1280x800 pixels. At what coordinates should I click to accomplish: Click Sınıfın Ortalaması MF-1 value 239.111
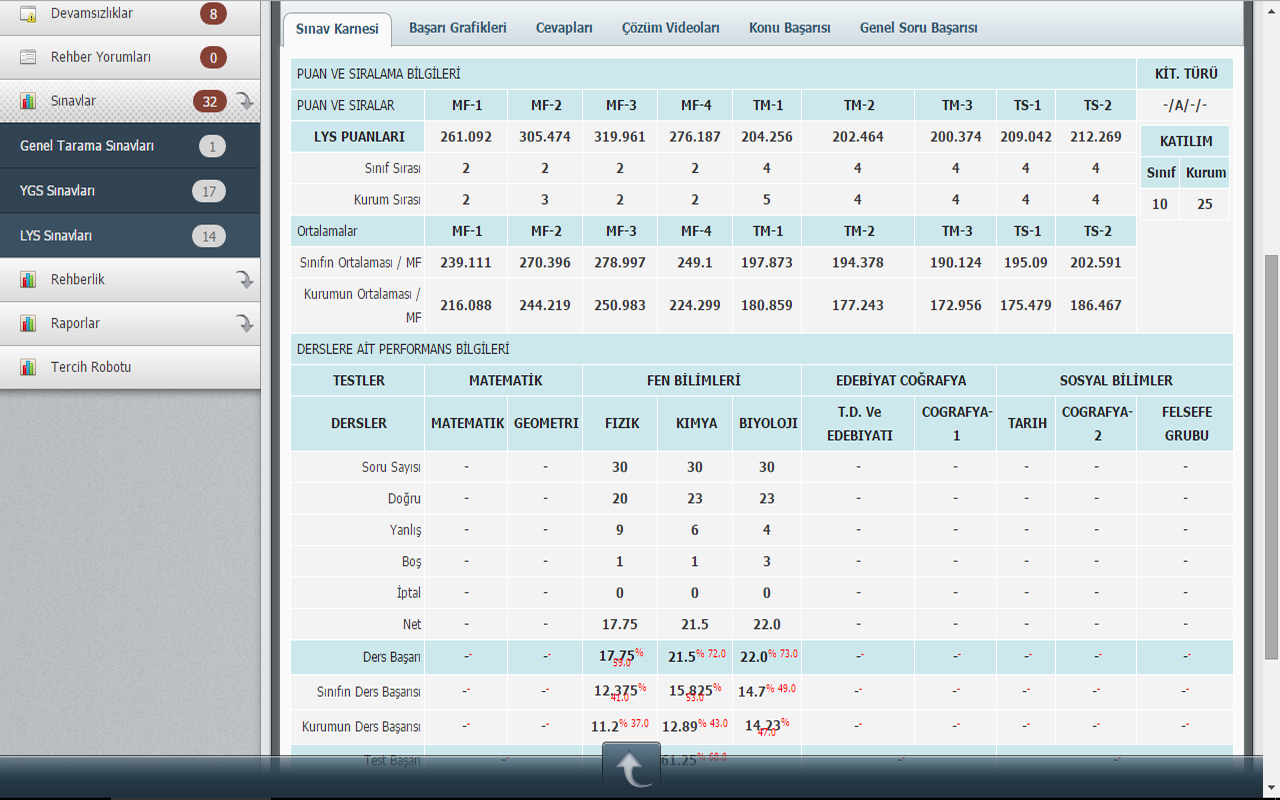[466, 263]
